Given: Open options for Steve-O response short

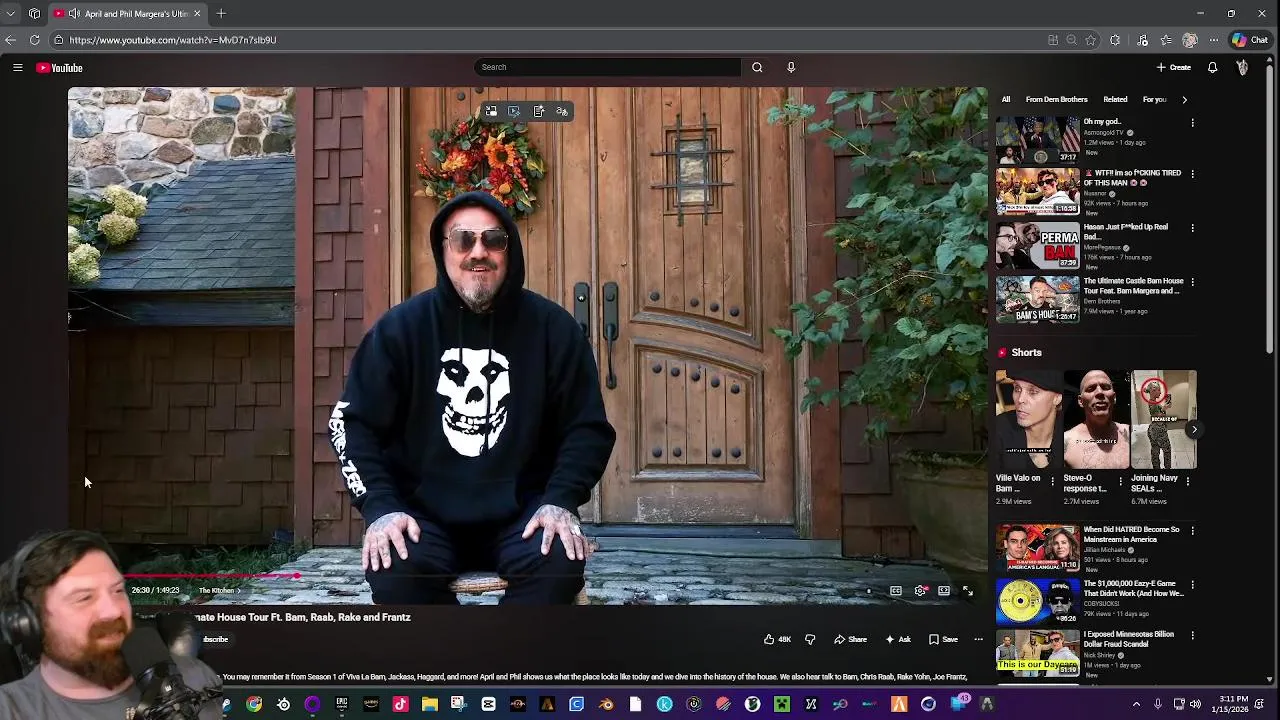Looking at the screenshot, I should pos(1120,481).
